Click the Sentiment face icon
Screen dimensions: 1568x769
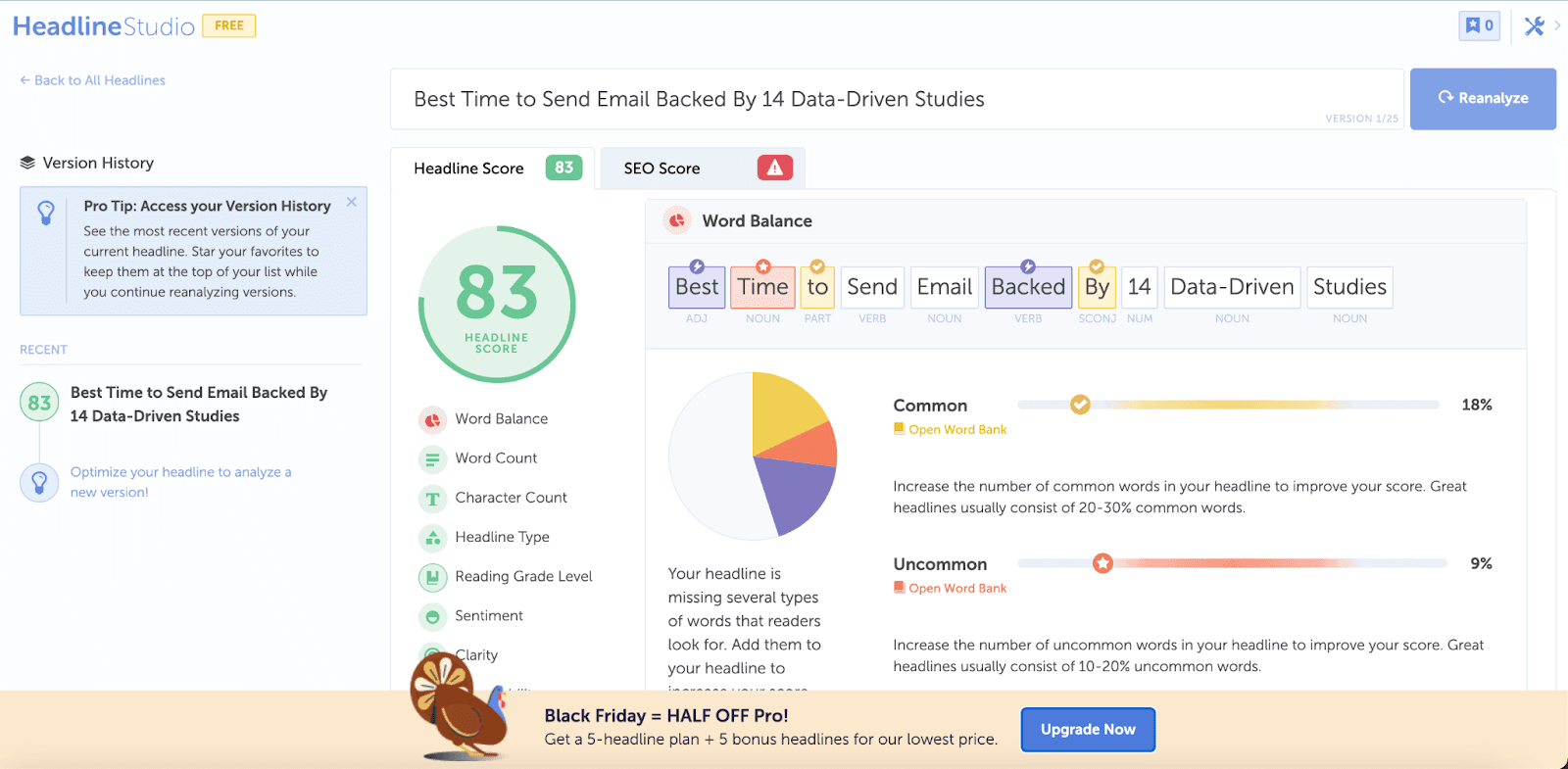point(432,616)
